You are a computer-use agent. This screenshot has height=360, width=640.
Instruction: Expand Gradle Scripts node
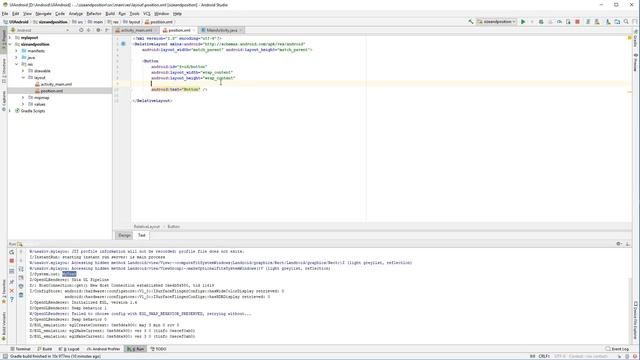(10, 111)
